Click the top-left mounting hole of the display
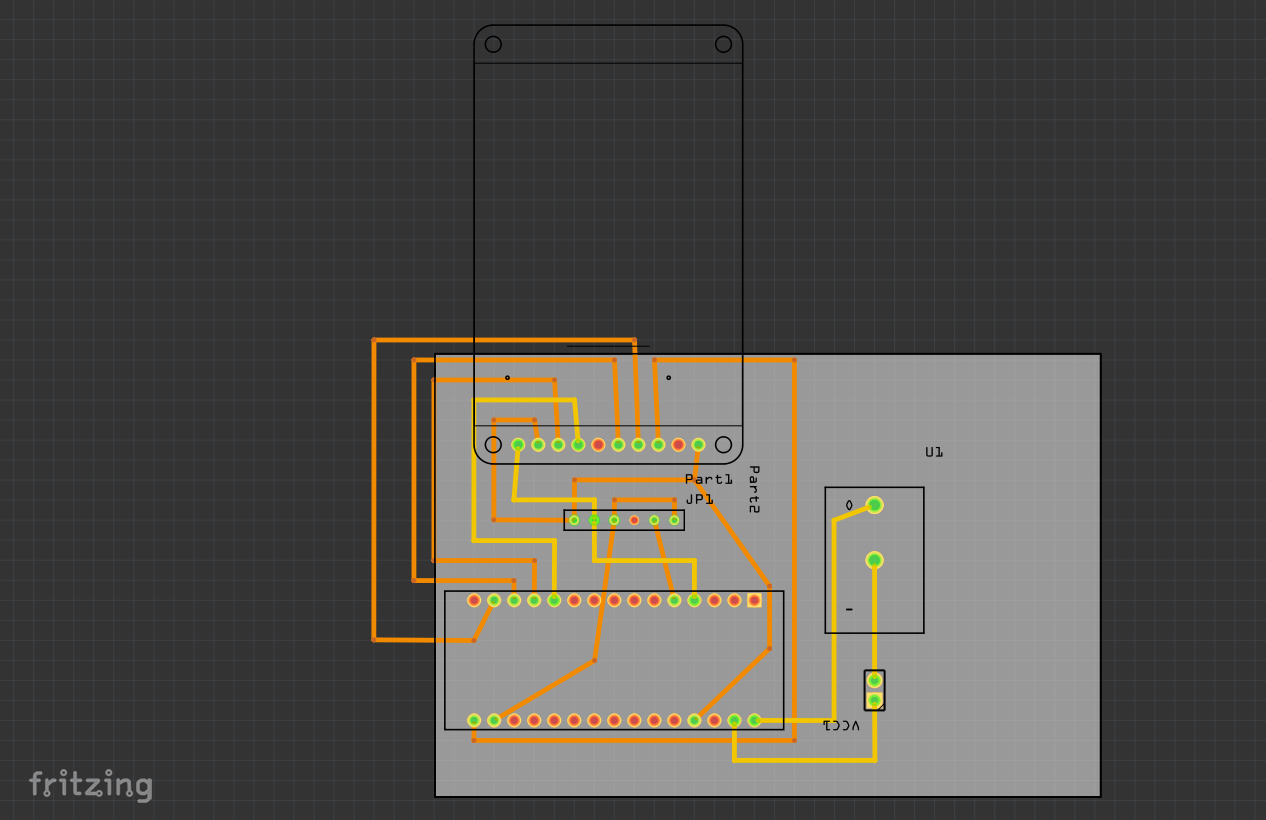1266x820 pixels. pos(492,43)
